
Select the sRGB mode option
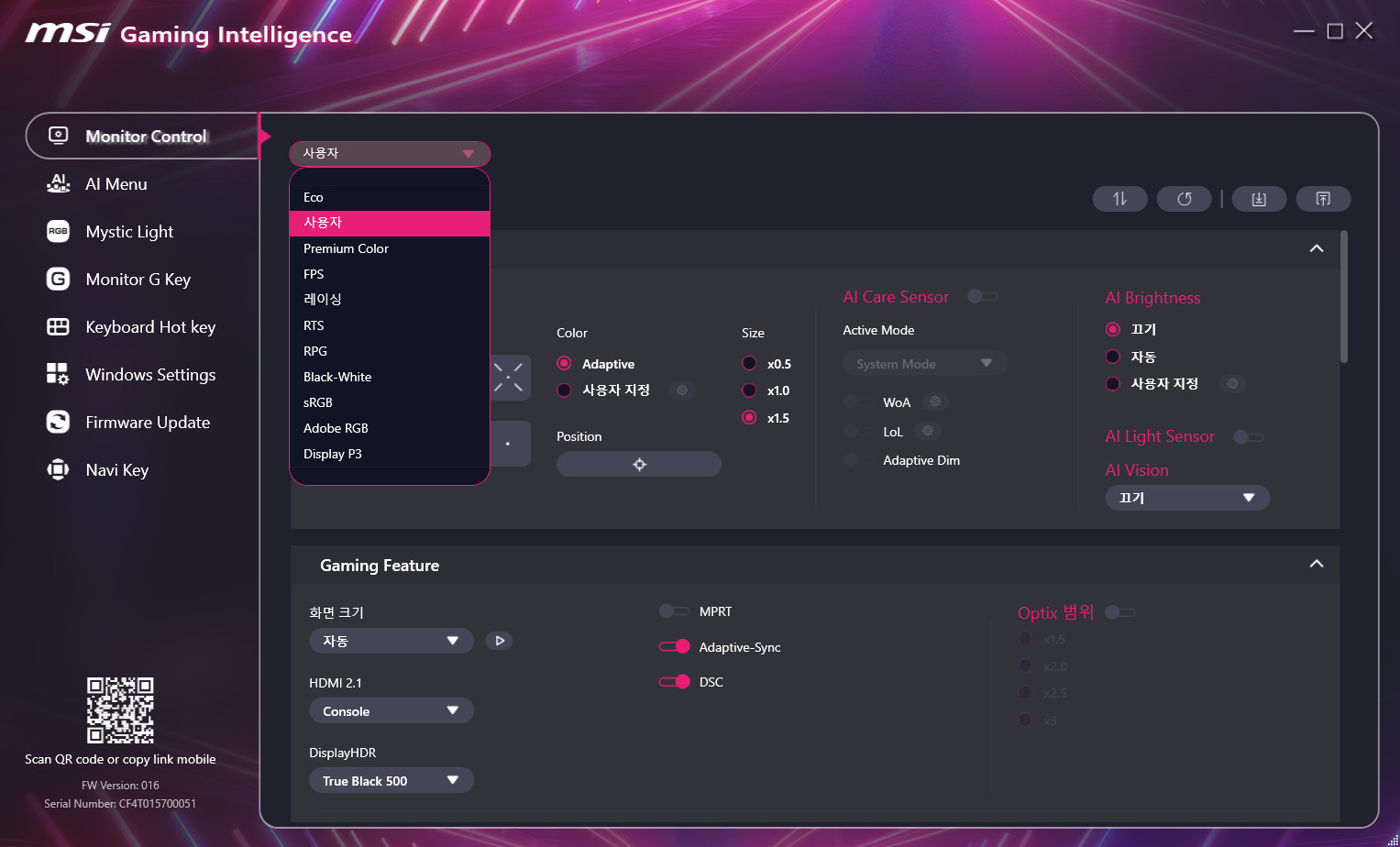coord(318,402)
